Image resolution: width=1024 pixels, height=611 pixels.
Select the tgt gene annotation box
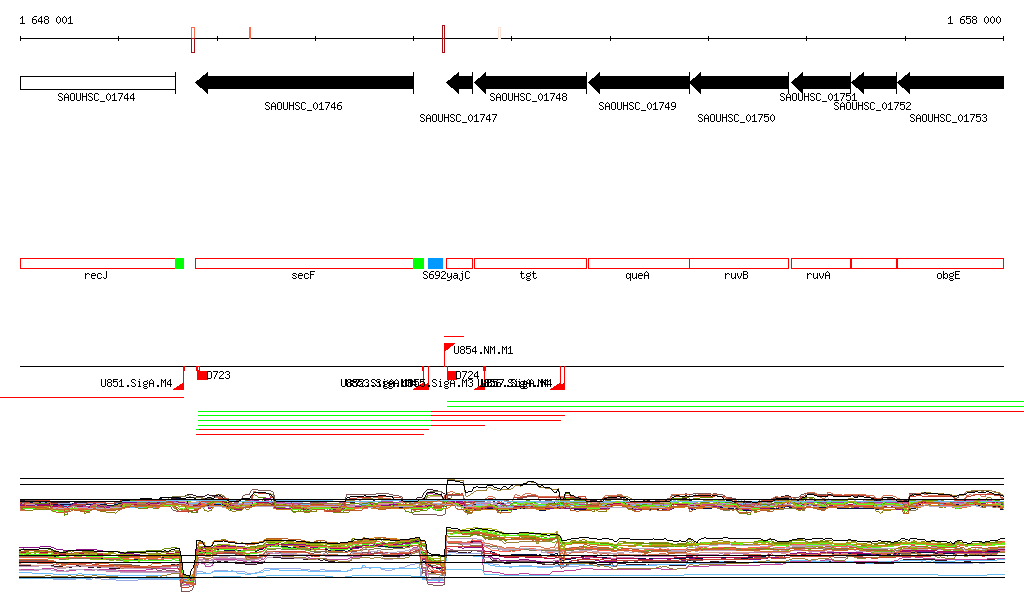tap(530, 263)
